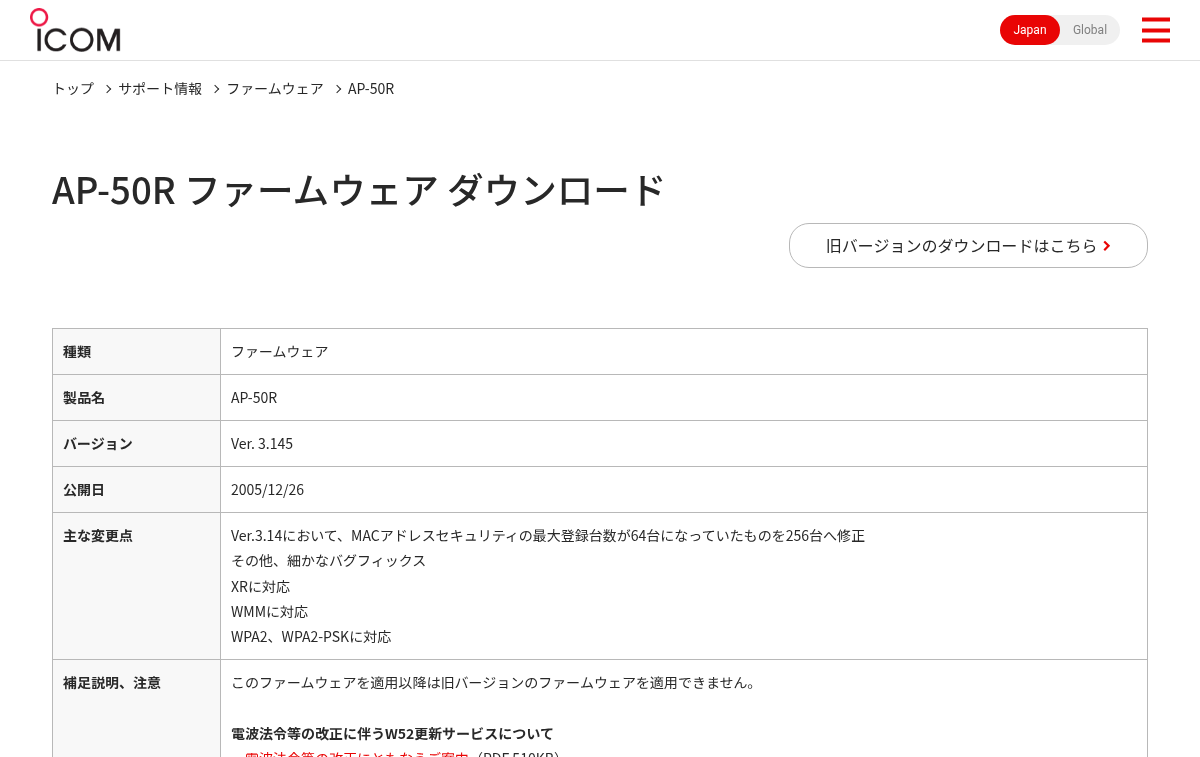1200x757 pixels.
Task: Open 旧バージョンのダウンロードはこちら button
Action: (968, 245)
